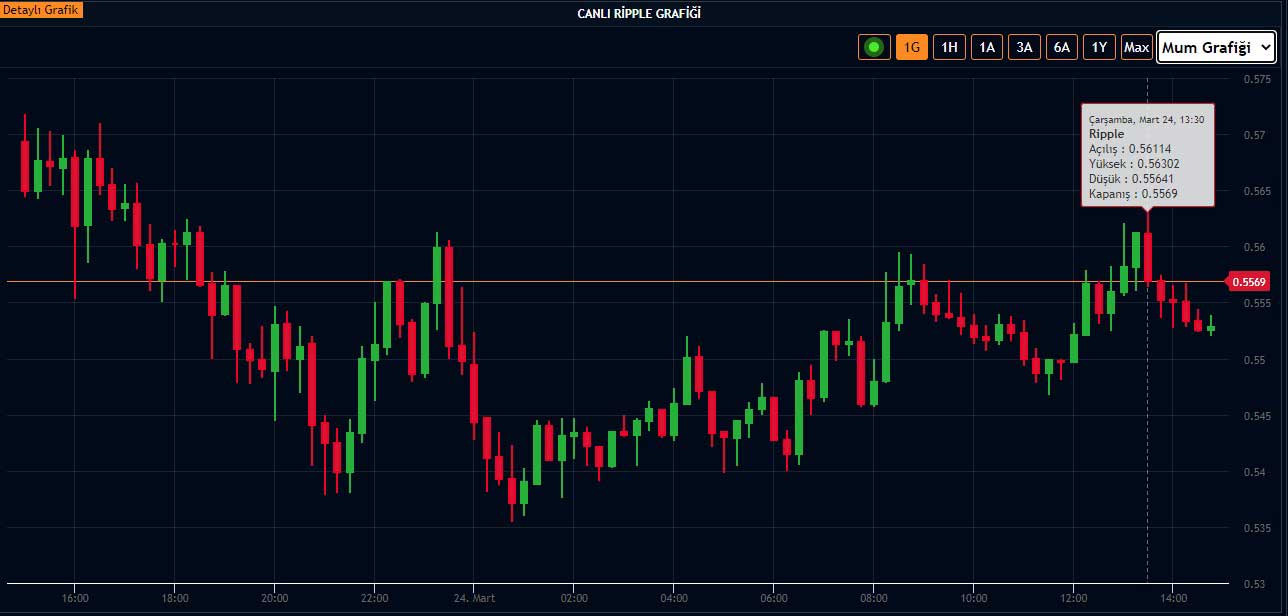Click the 20:00 time axis label

pyautogui.click(x=275, y=598)
